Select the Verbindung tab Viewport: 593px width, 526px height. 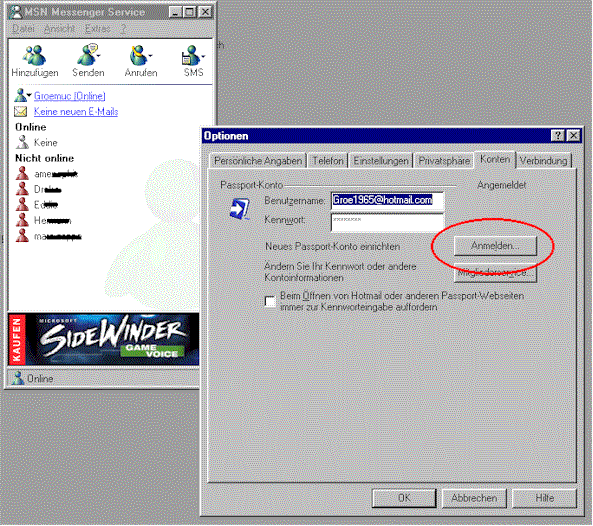coord(543,161)
